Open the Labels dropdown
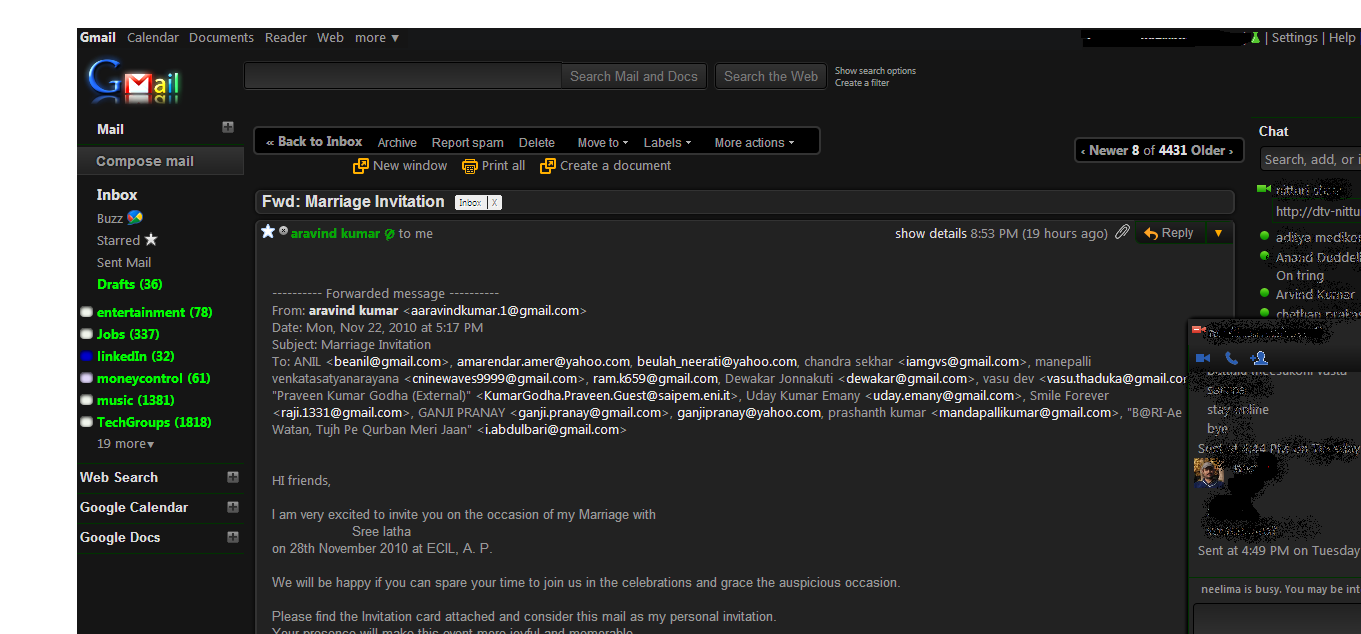 [667, 143]
